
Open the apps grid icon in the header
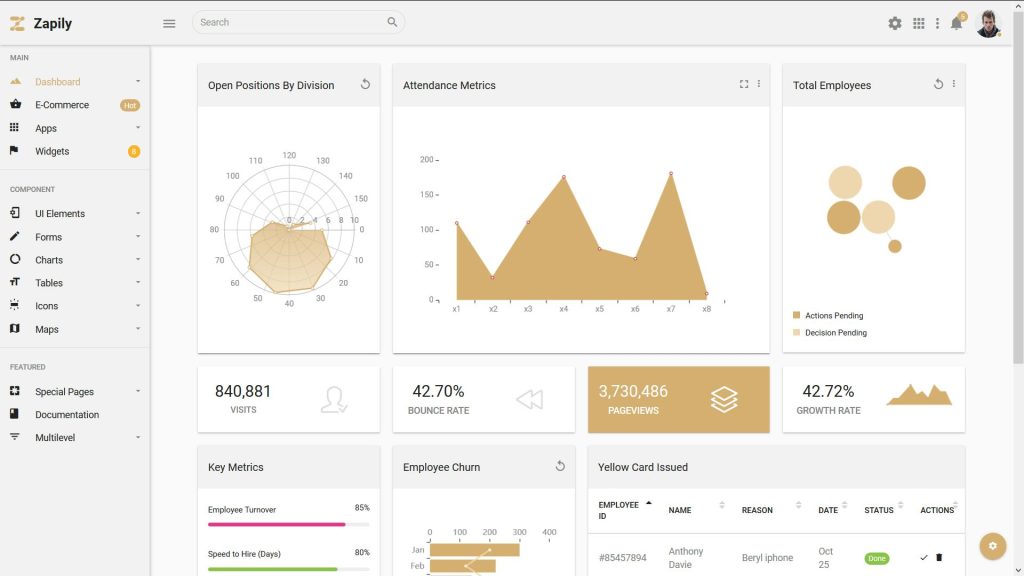[919, 22]
